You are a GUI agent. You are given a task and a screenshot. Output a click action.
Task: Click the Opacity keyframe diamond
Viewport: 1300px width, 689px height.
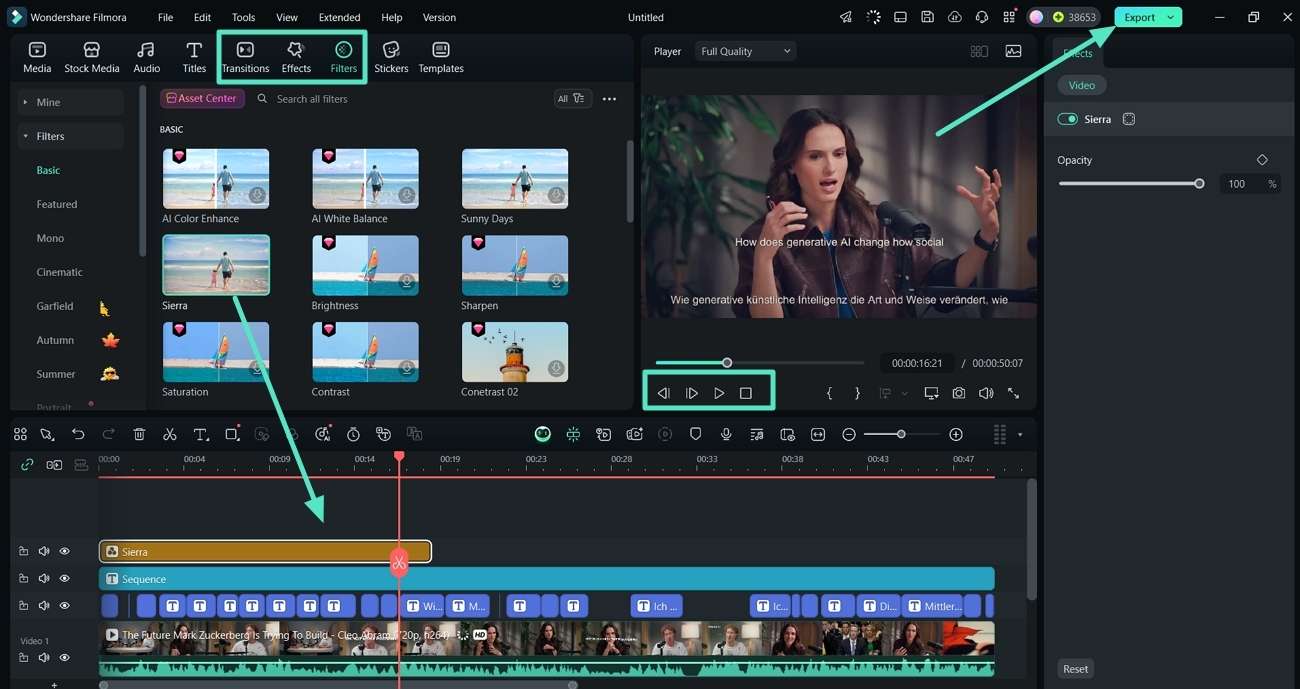[1262, 160]
